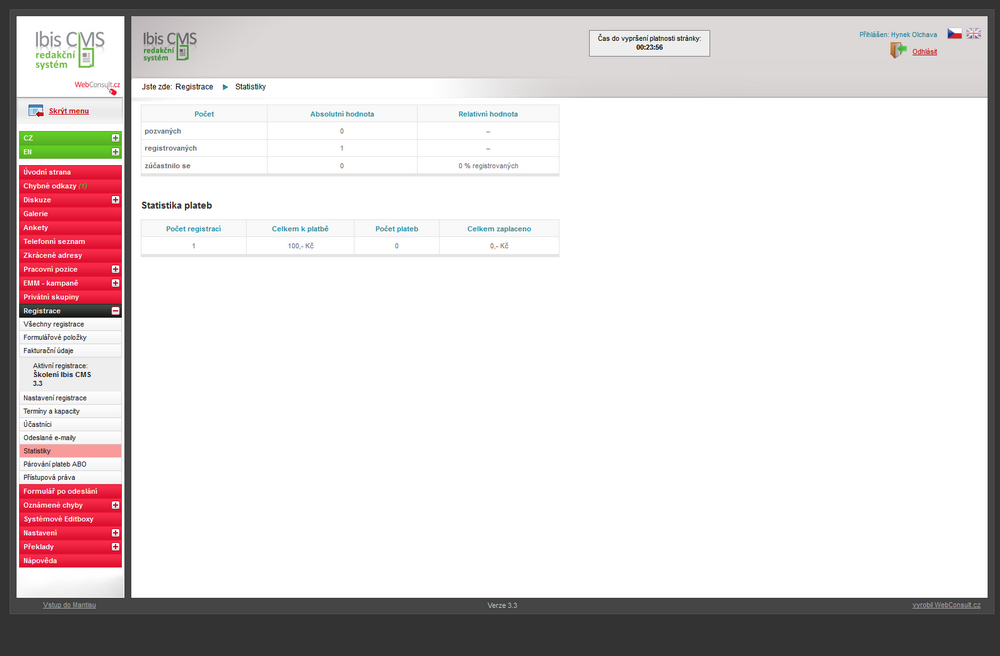
Task: Switch language to English flag
Action: 973,33
